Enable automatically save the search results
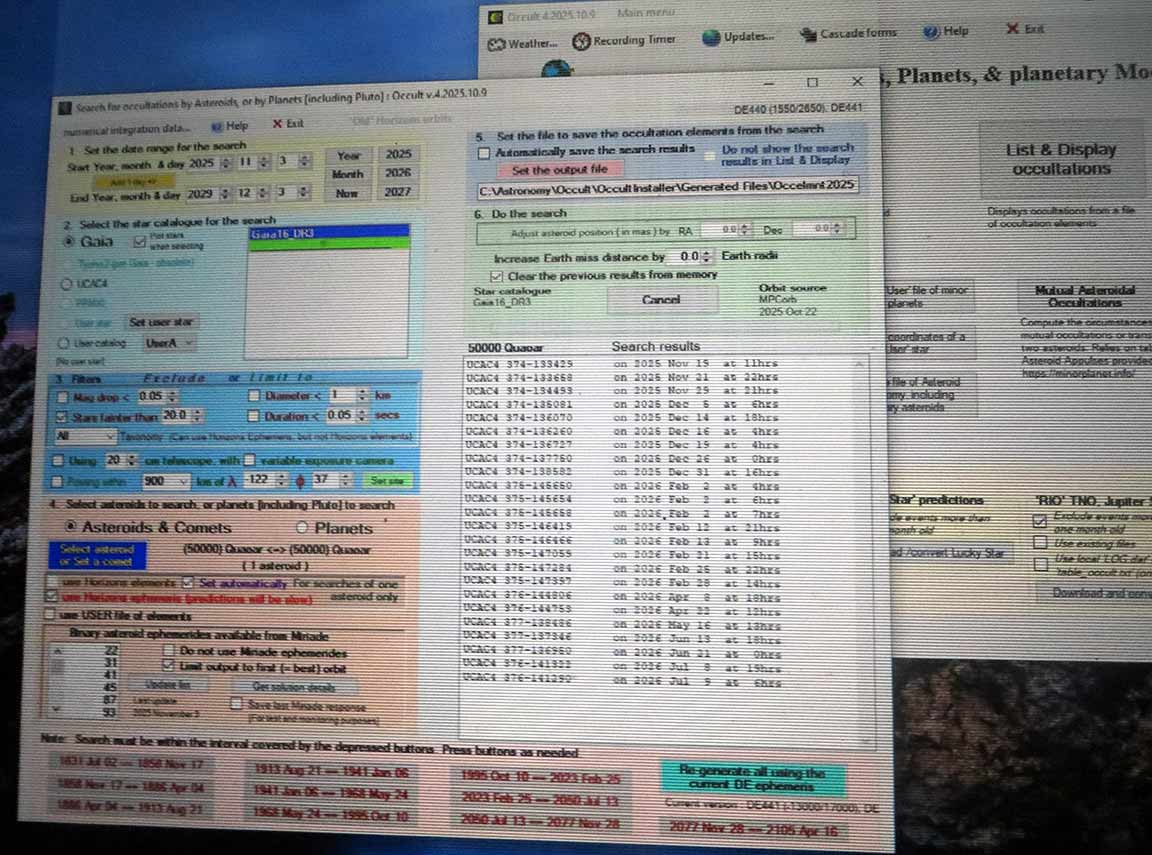This screenshot has width=1152, height=855. point(484,152)
